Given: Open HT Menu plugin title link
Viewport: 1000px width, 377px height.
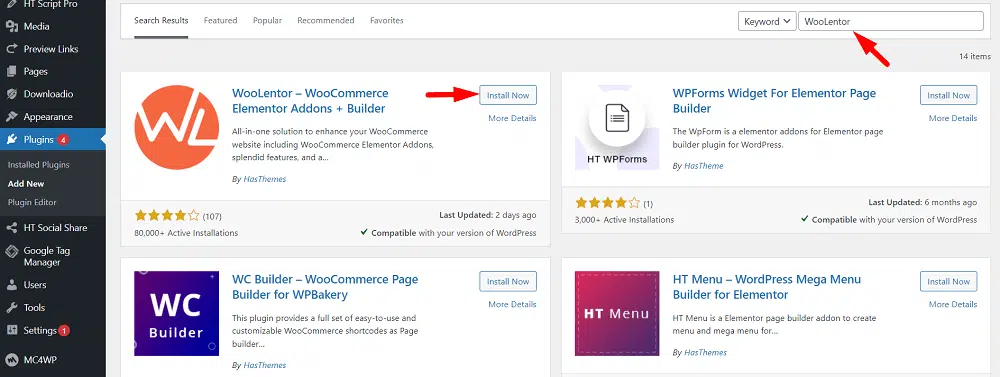Looking at the screenshot, I should 767,287.
